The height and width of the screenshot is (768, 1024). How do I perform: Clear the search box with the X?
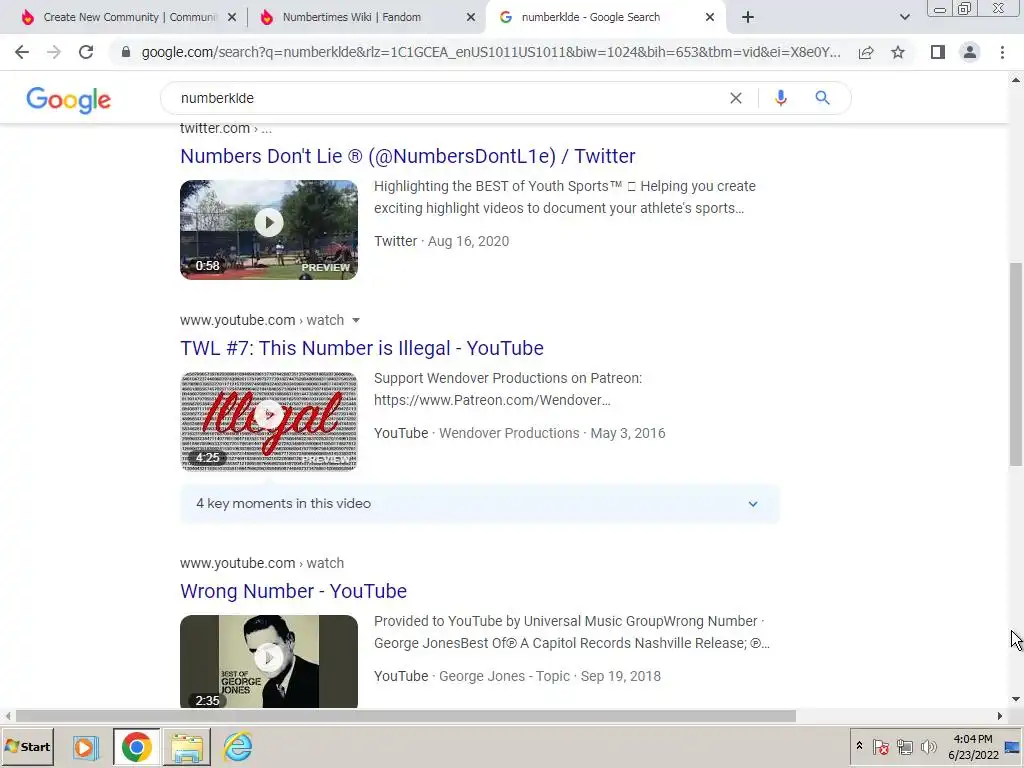(x=735, y=98)
